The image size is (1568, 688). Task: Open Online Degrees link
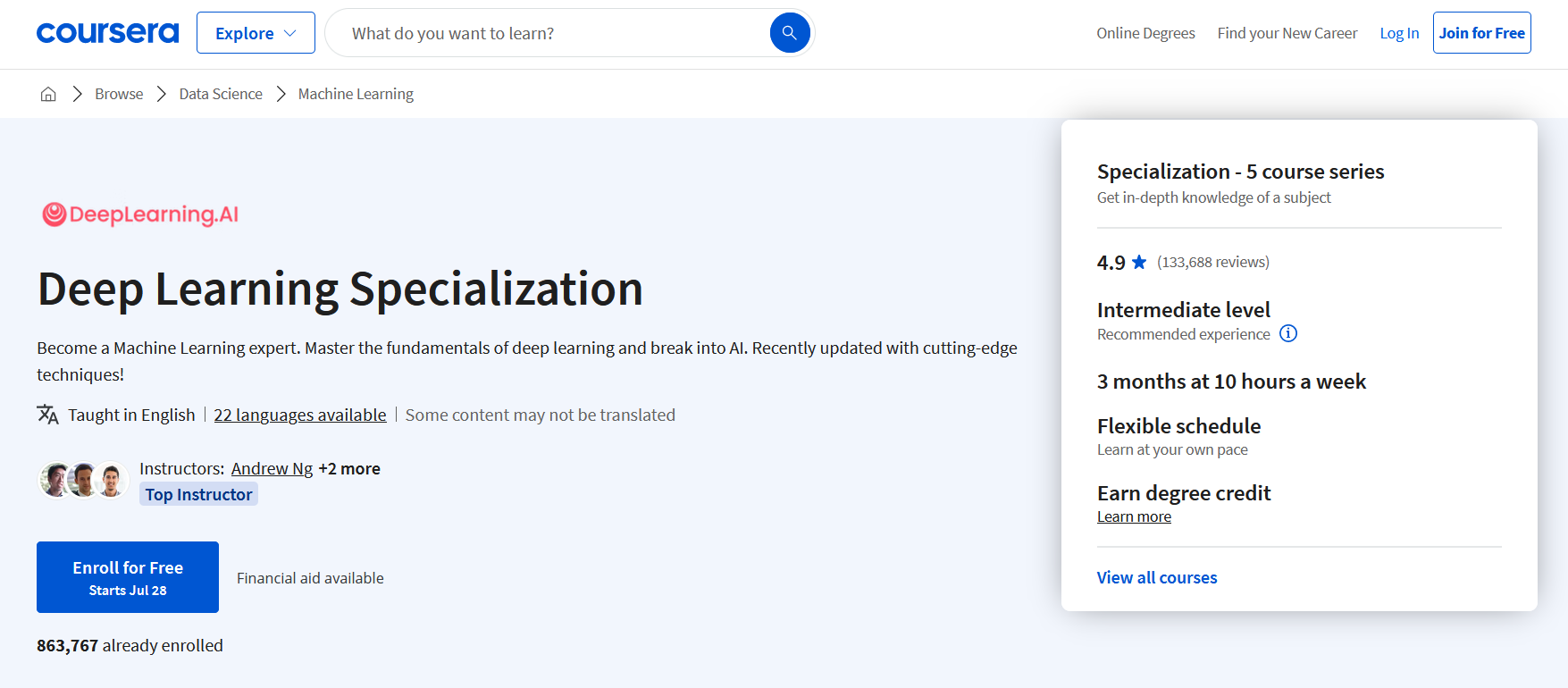point(1145,33)
